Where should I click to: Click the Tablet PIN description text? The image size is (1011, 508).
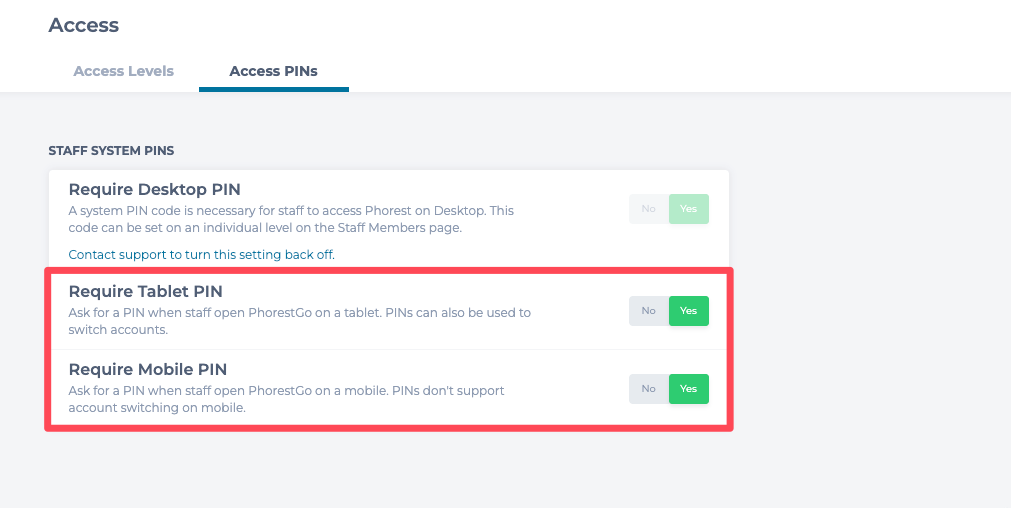click(x=299, y=320)
